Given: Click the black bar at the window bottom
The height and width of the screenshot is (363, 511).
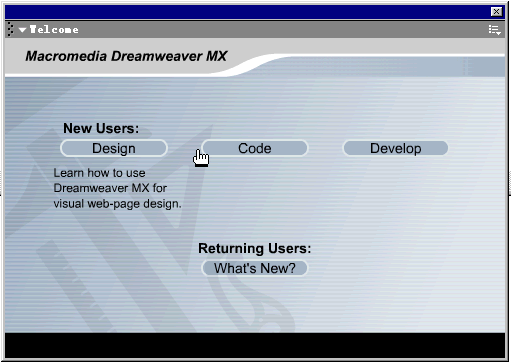Looking at the screenshot, I should pyautogui.click(x=255, y=346).
